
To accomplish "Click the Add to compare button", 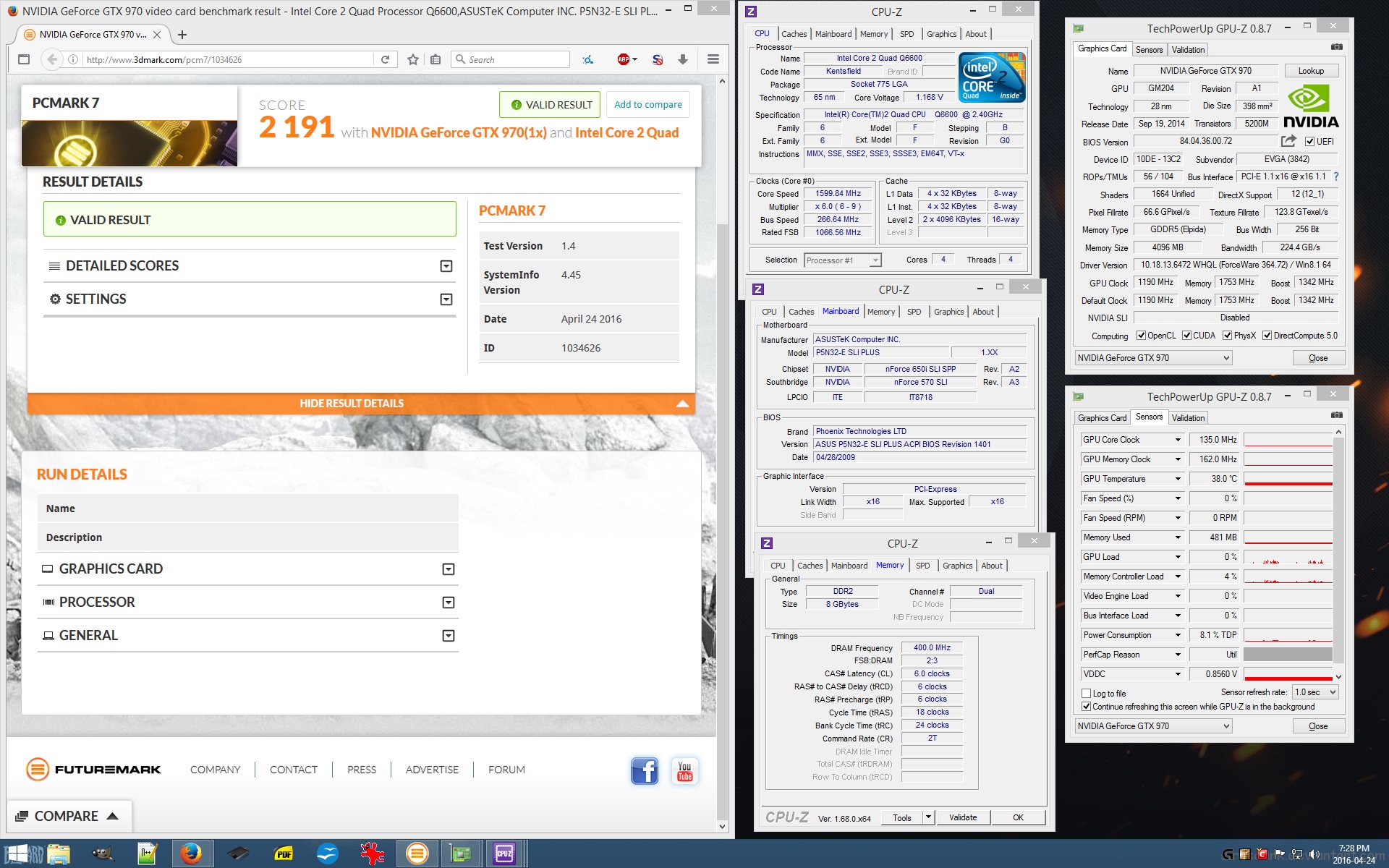I will tap(647, 105).
